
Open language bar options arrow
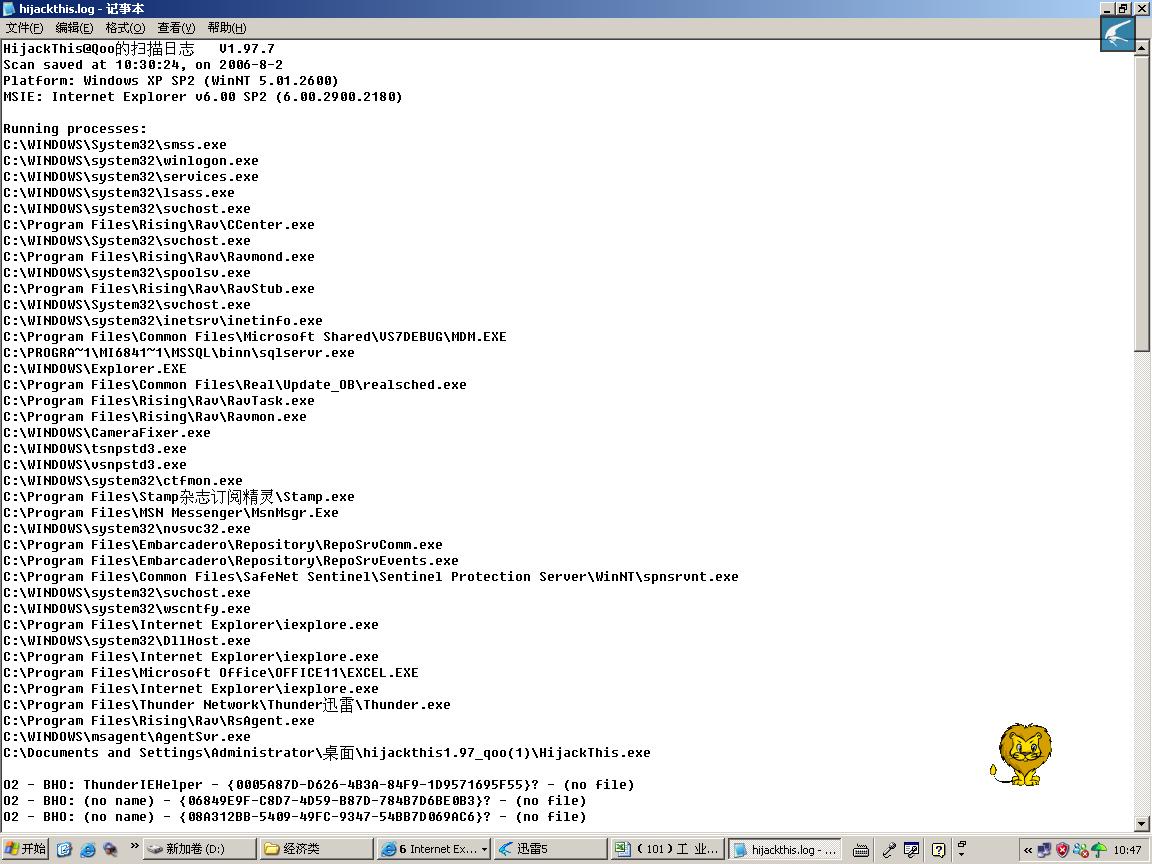(961, 854)
